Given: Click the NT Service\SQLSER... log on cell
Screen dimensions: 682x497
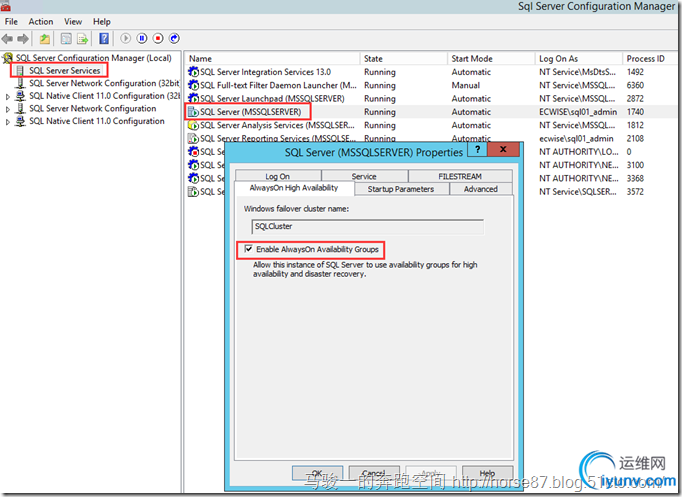Looking at the screenshot, I should pos(578,192).
